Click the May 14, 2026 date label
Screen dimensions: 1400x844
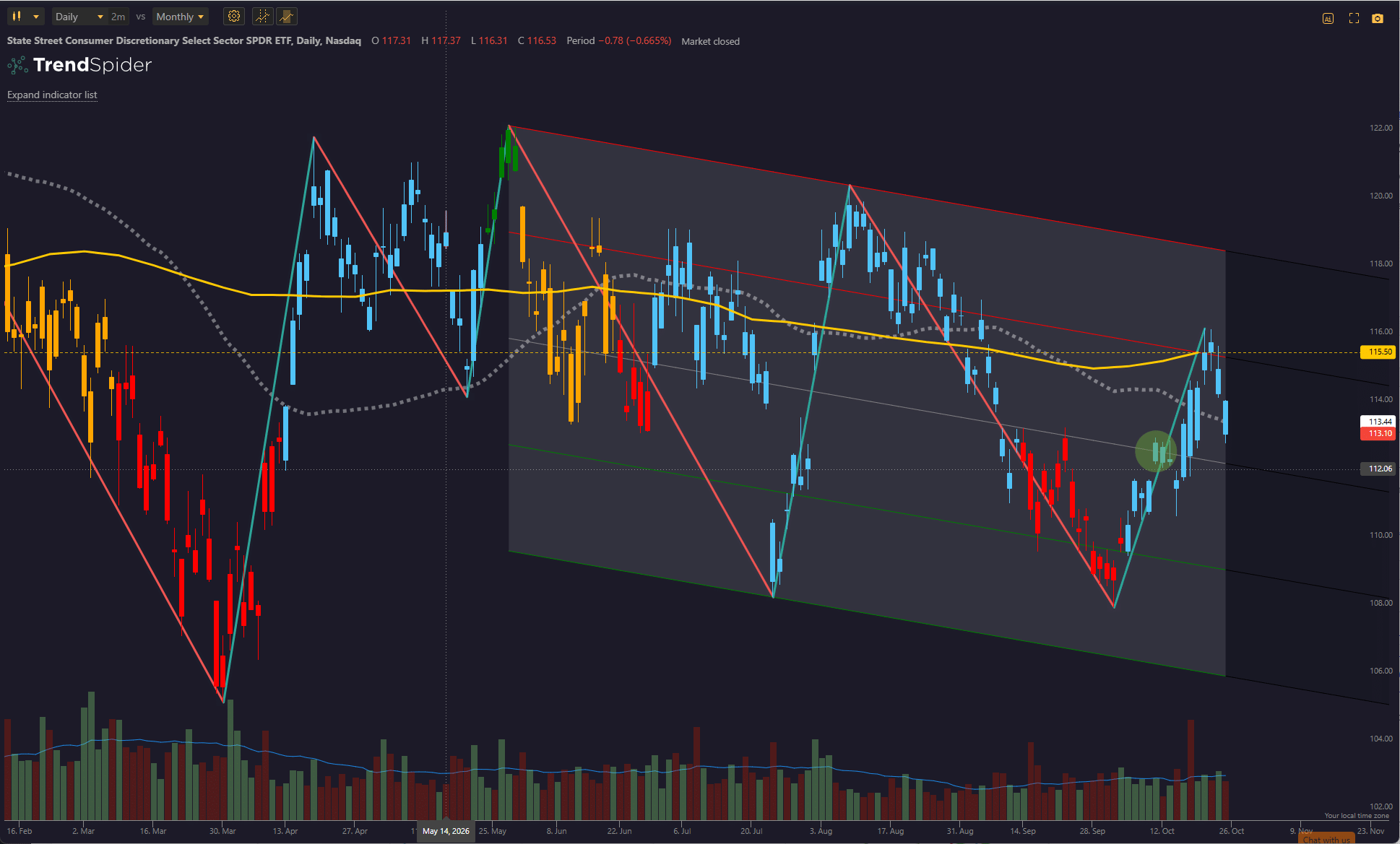pos(446,831)
